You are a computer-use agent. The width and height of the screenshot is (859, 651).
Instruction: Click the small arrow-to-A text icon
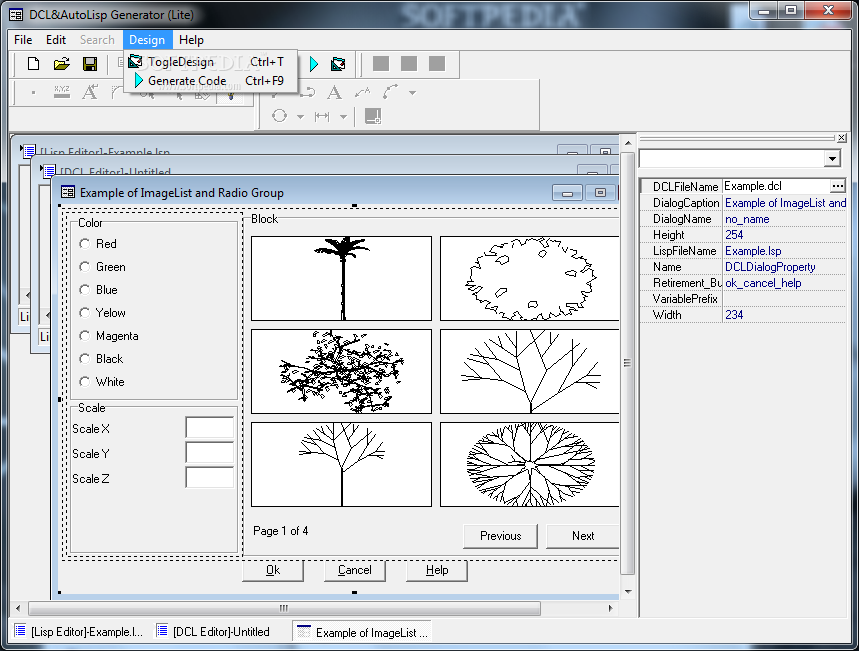(x=362, y=92)
